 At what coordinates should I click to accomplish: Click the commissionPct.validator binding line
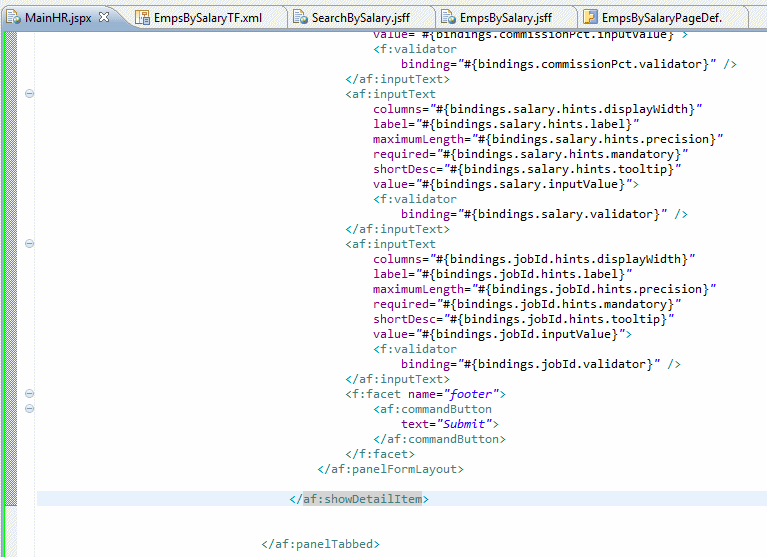(569, 64)
